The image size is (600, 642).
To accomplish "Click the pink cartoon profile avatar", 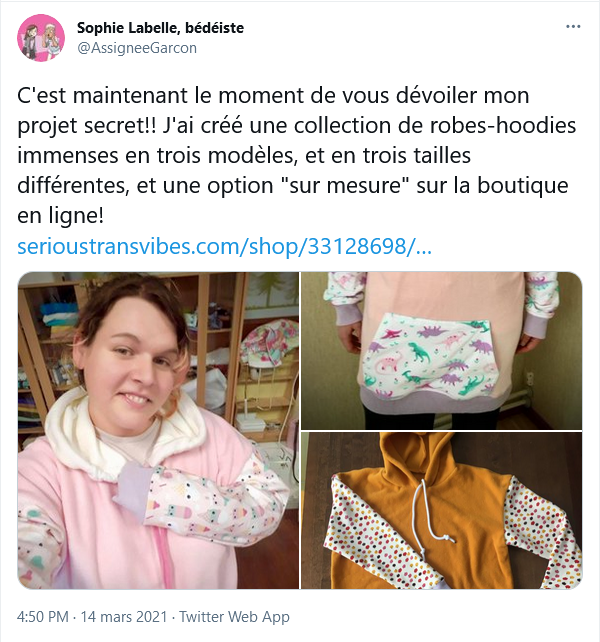I will tap(41, 38).
